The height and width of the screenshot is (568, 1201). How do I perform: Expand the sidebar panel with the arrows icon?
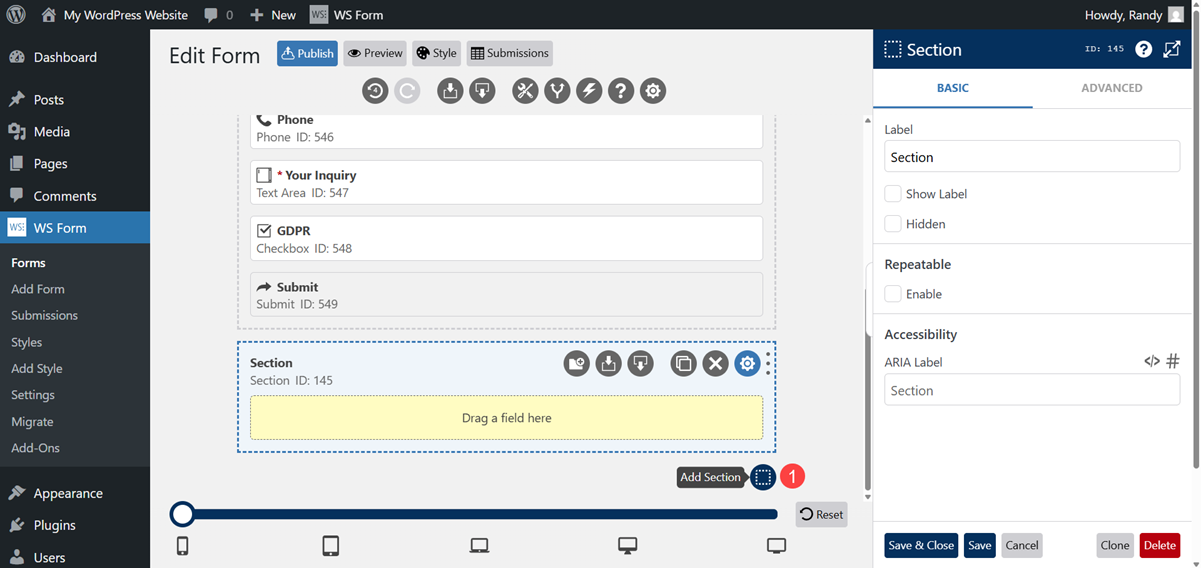pyautogui.click(x=1172, y=50)
